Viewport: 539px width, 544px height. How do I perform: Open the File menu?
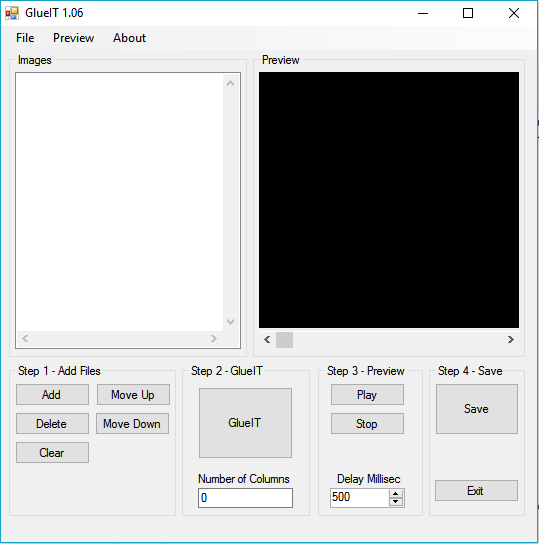(x=25, y=38)
